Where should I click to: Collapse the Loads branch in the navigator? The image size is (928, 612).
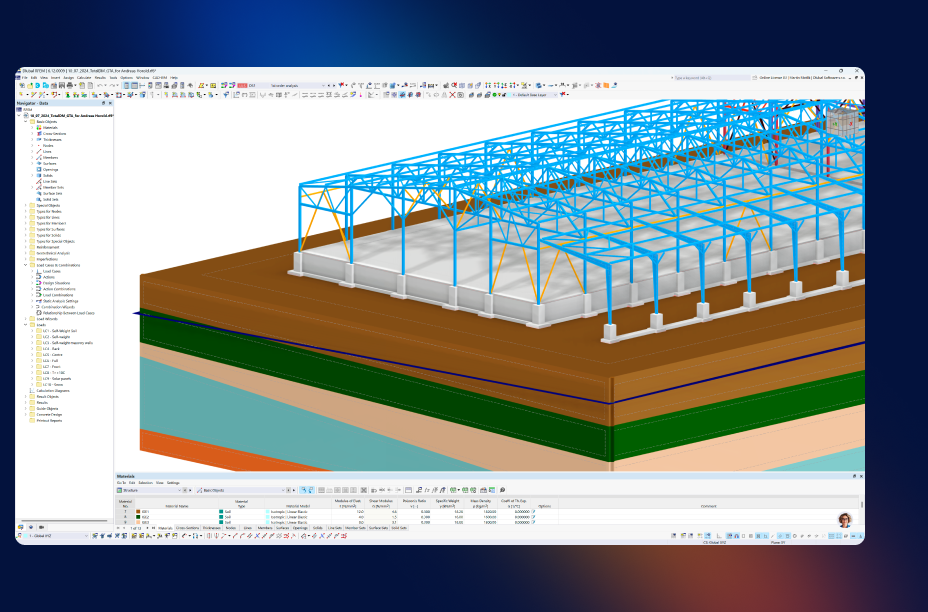25,325
